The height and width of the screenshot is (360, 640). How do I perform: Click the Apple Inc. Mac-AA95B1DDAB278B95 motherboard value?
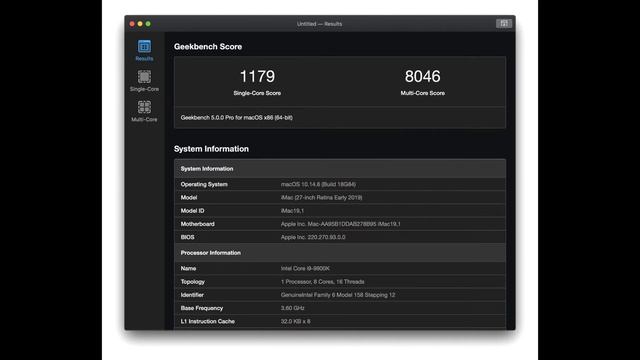[340, 224]
